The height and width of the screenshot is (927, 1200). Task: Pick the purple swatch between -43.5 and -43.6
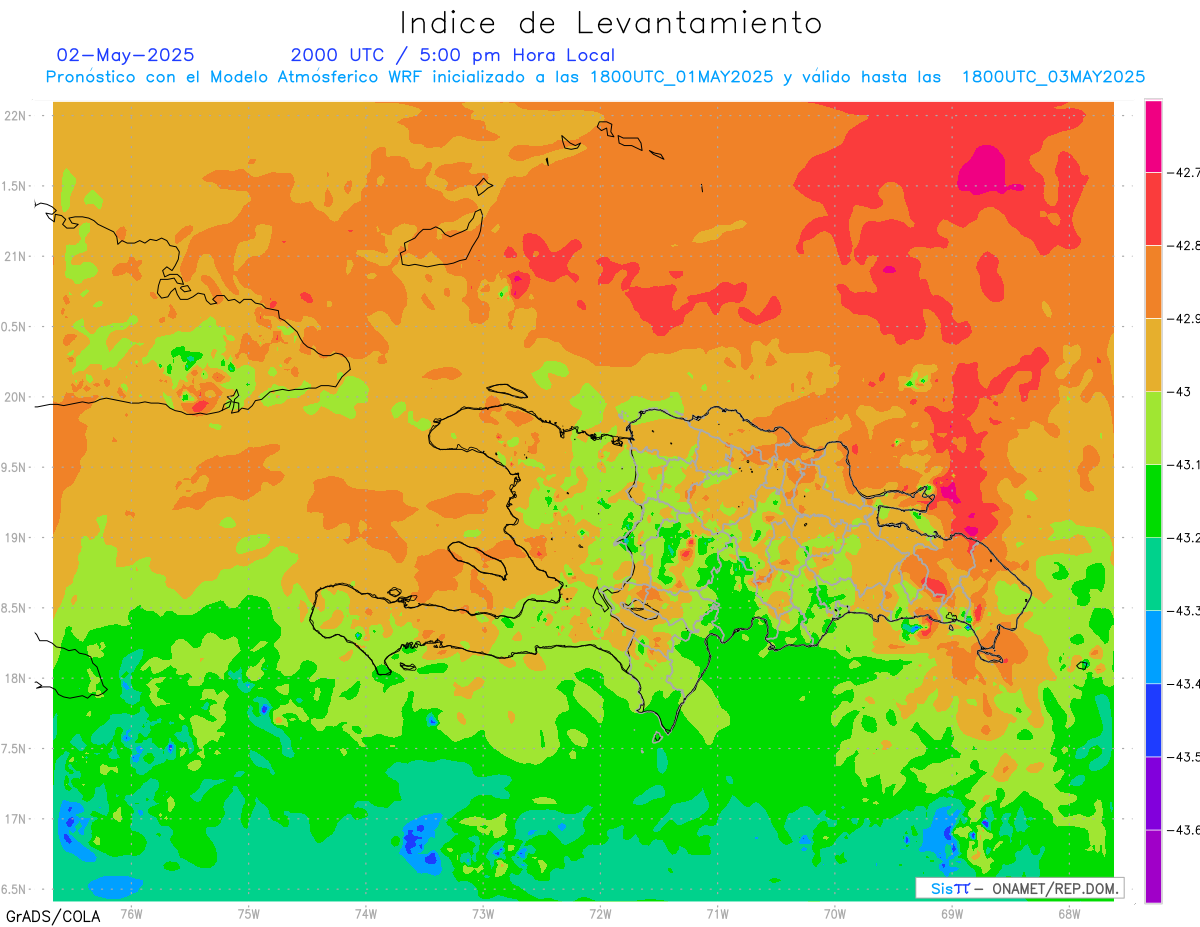pos(1153,792)
